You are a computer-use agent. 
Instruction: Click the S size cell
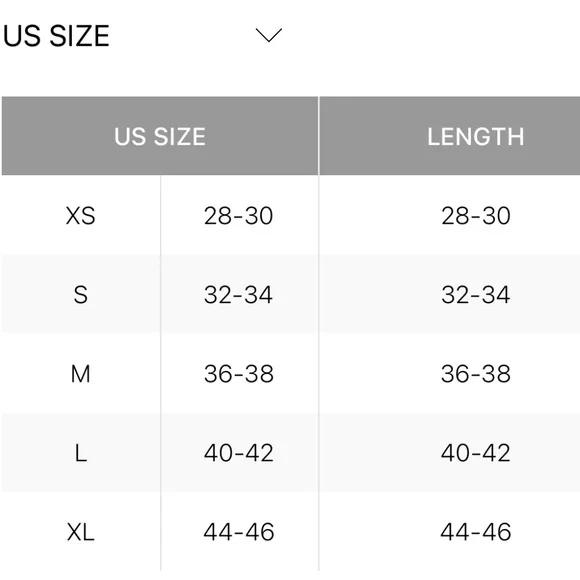coord(81,295)
